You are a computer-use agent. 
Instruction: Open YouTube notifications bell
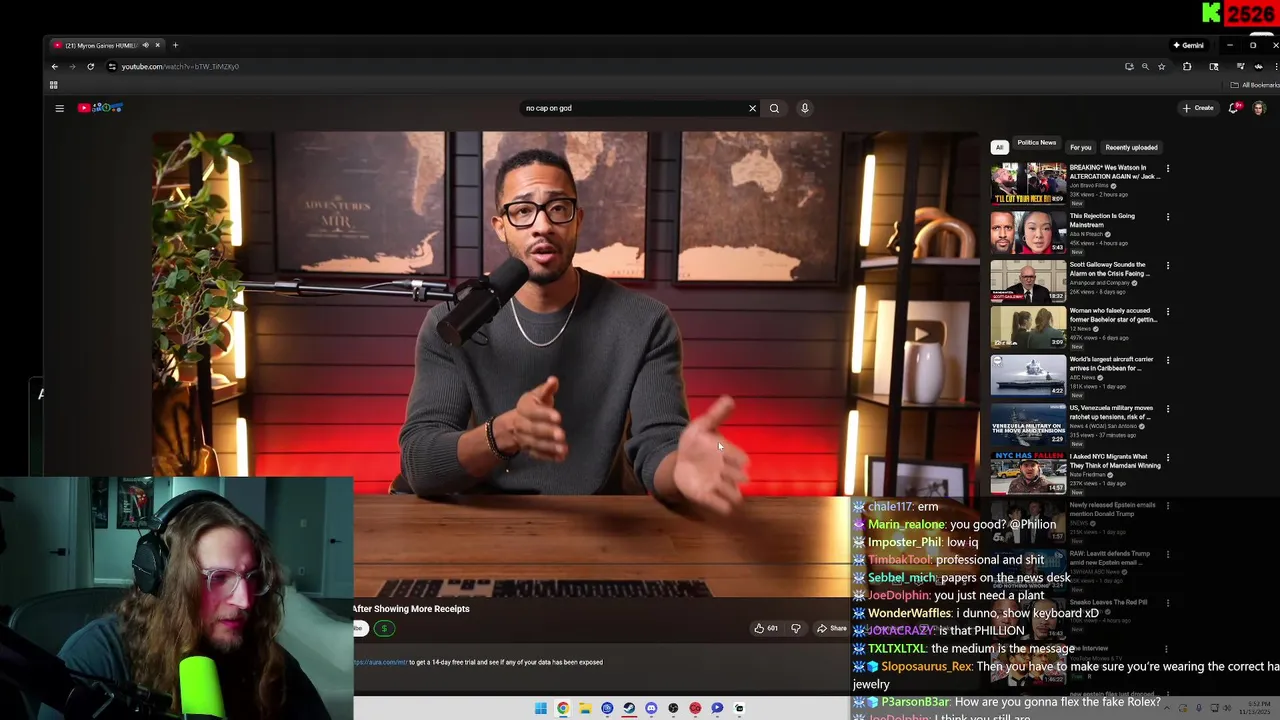(x=1234, y=108)
